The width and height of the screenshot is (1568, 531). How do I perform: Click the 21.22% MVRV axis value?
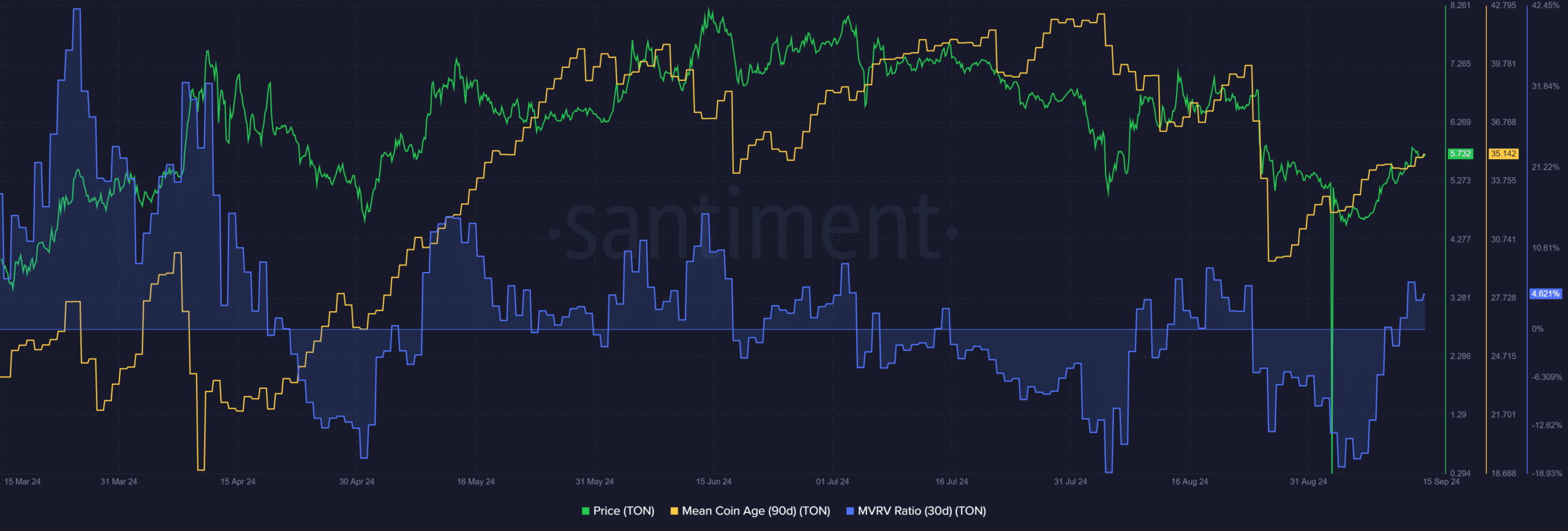pyautogui.click(x=1545, y=167)
